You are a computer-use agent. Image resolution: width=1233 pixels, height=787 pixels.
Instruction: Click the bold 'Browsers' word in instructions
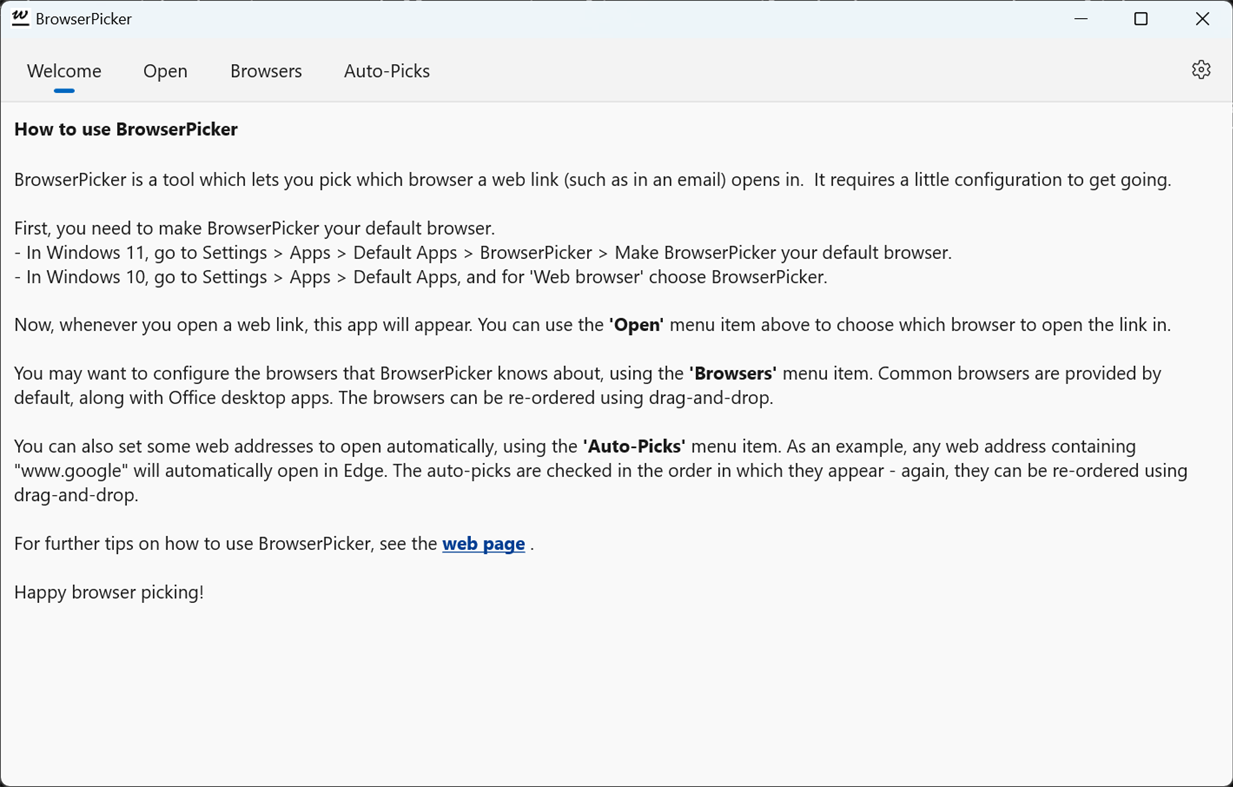coord(733,374)
